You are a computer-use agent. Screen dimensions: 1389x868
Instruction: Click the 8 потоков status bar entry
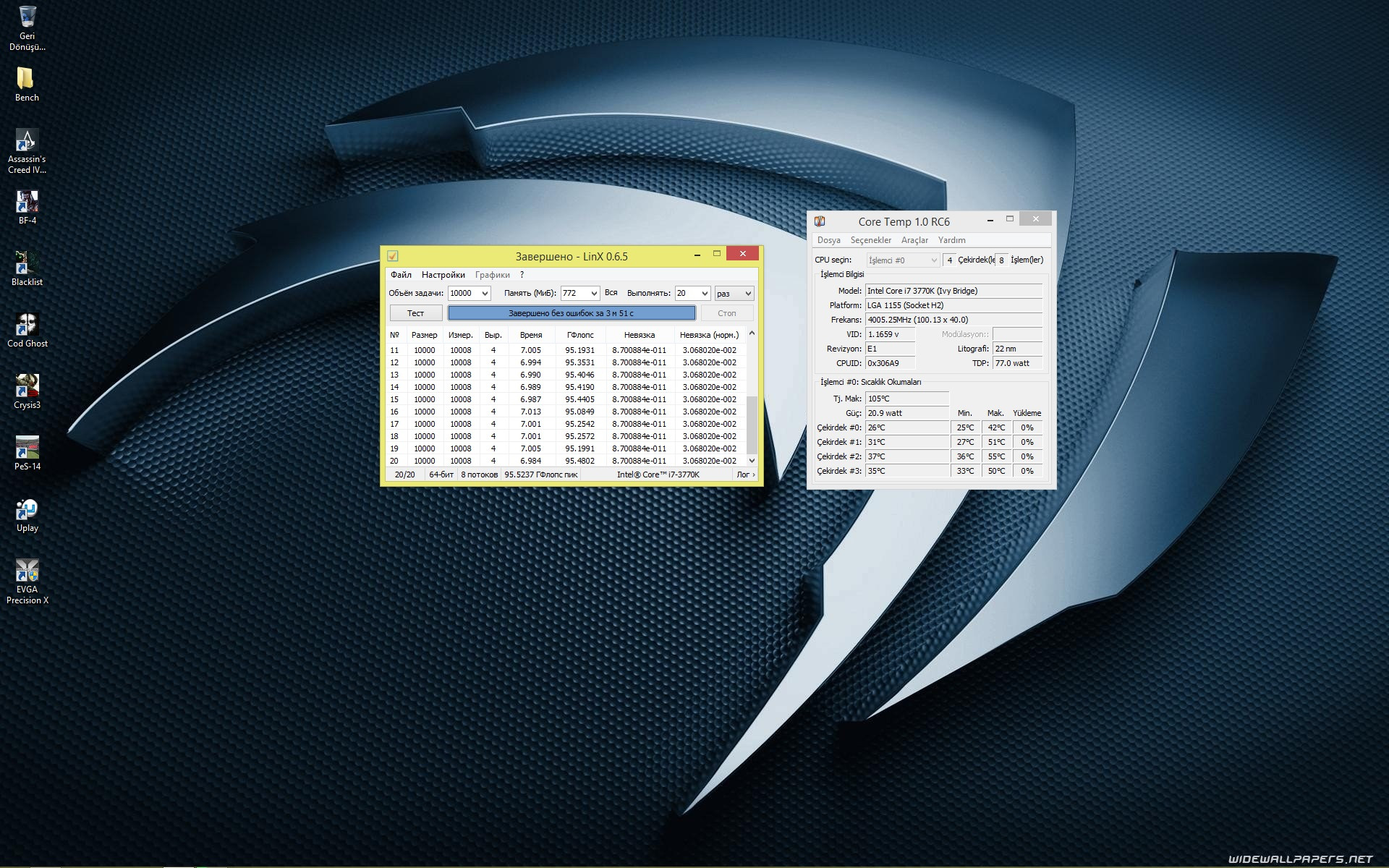click(479, 475)
